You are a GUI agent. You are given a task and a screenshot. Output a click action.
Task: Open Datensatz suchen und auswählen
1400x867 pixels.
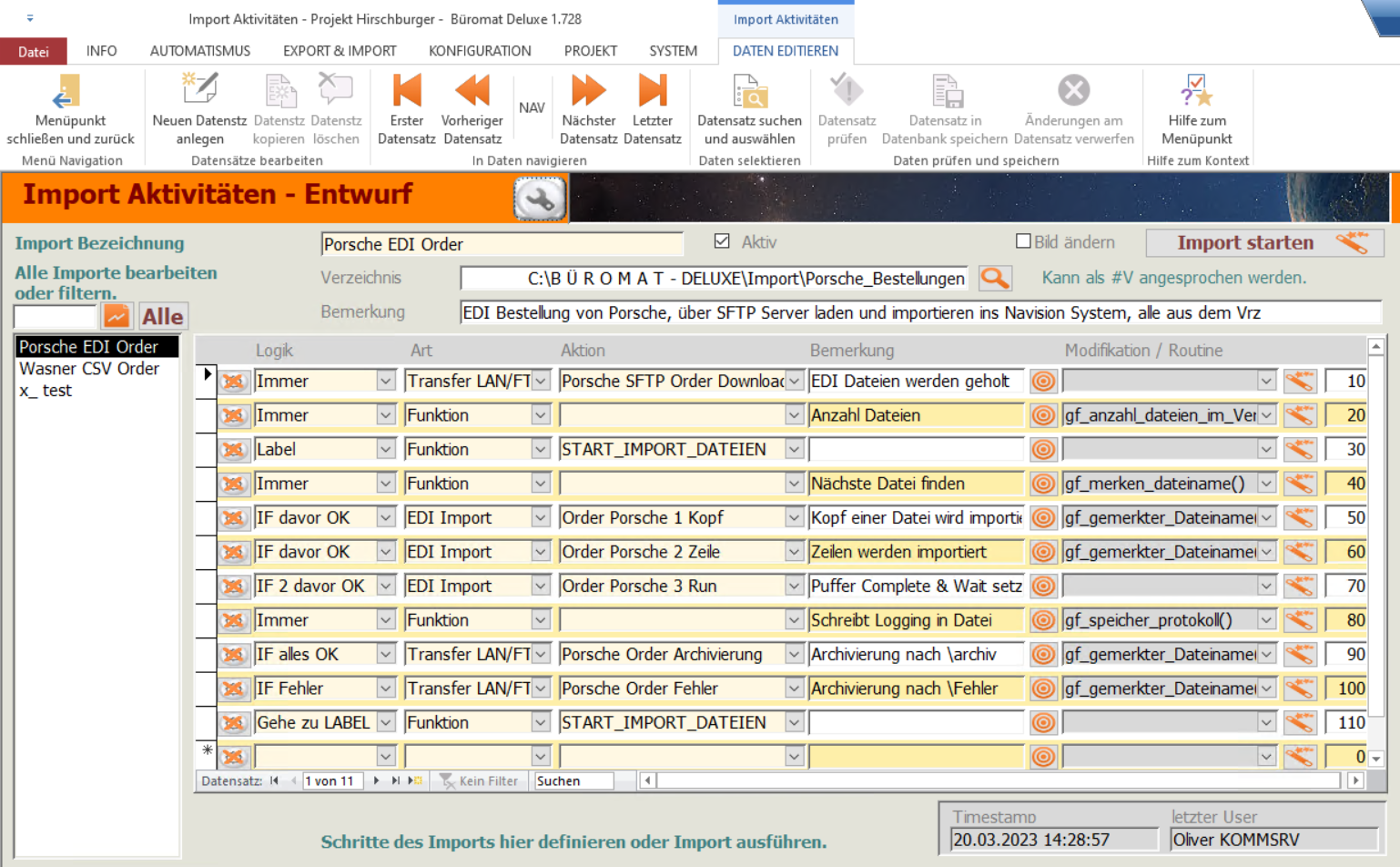(749, 92)
